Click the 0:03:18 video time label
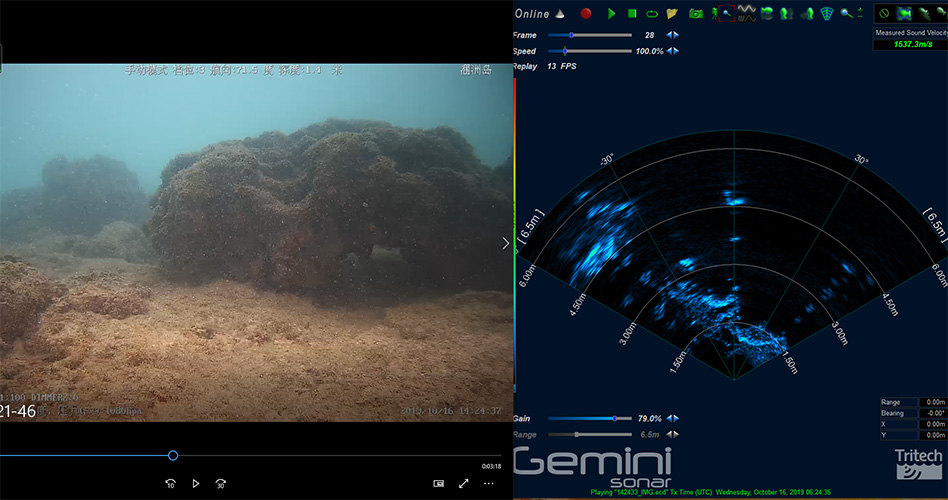Screen dimensions: 948x500 [492, 466]
